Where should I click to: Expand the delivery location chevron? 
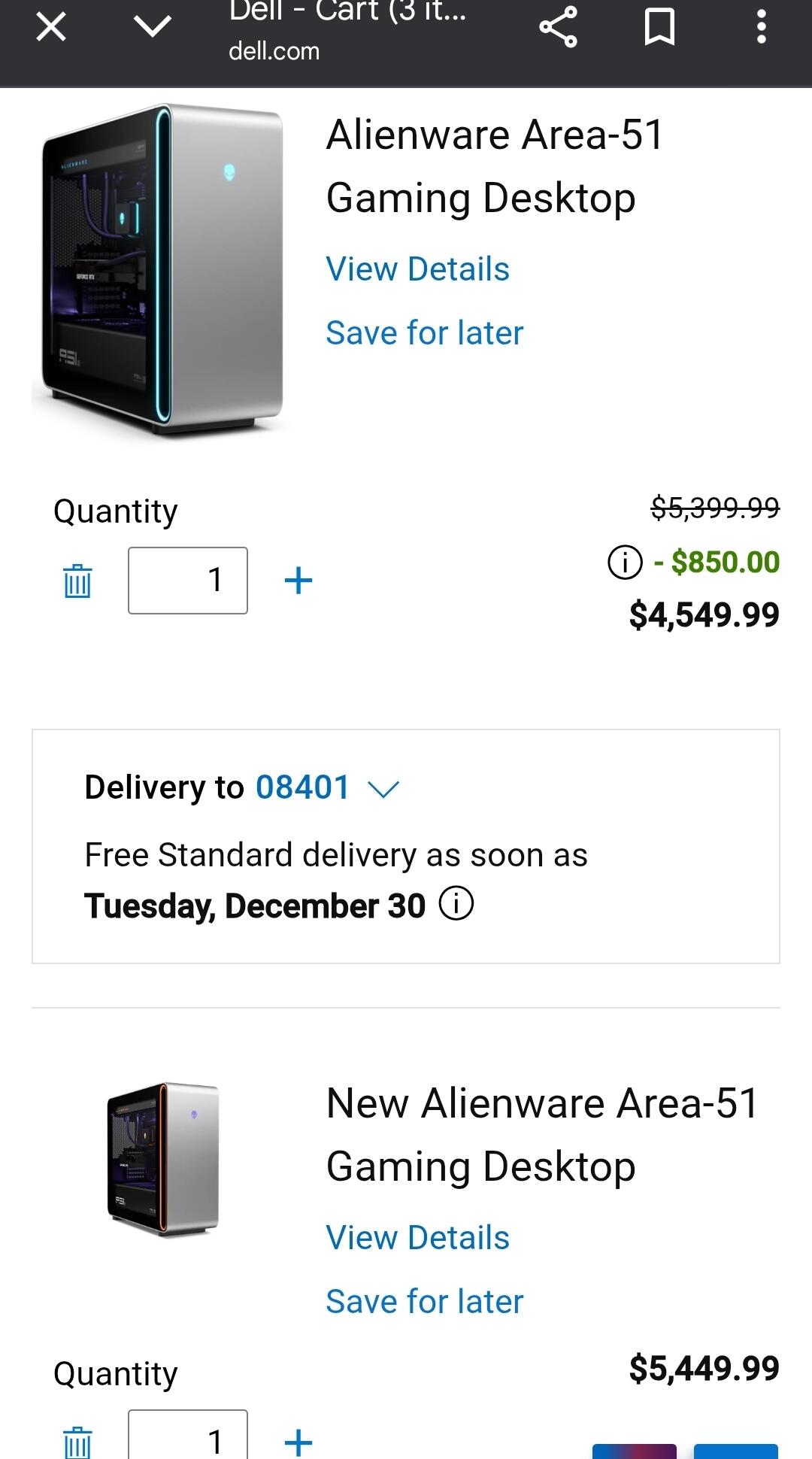[383, 789]
